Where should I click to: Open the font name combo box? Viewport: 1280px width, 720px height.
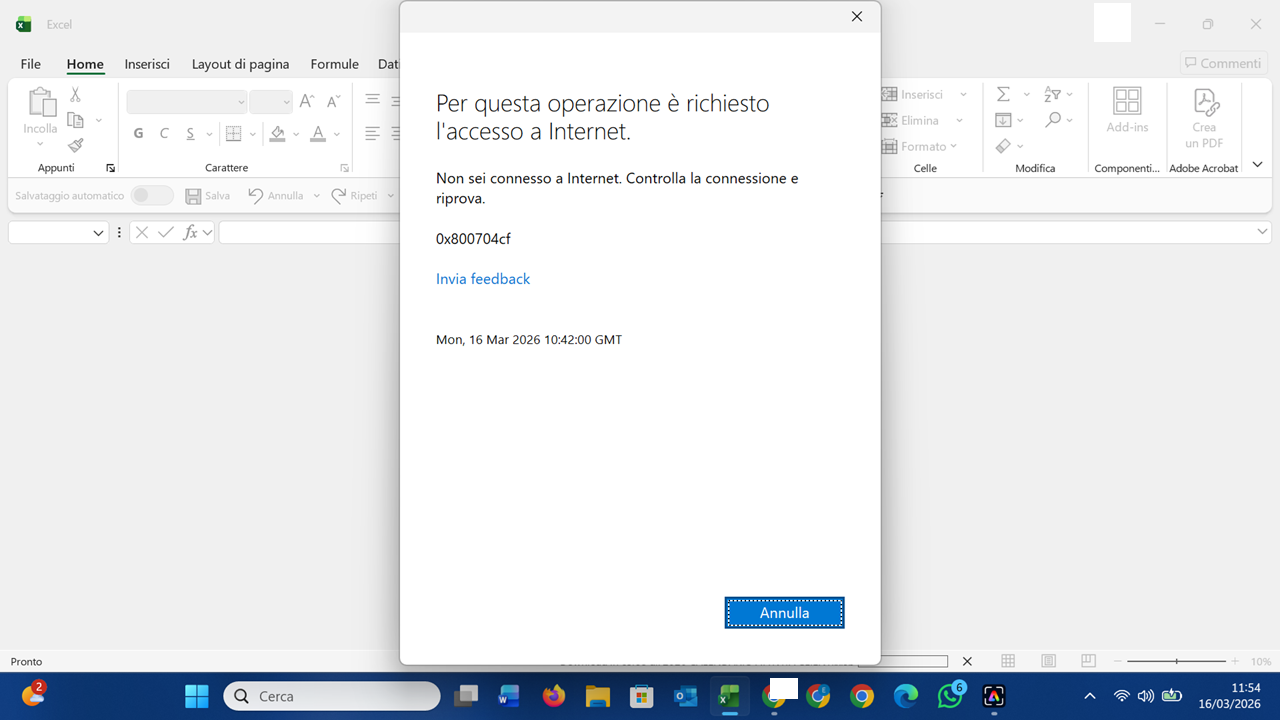pos(187,101)
